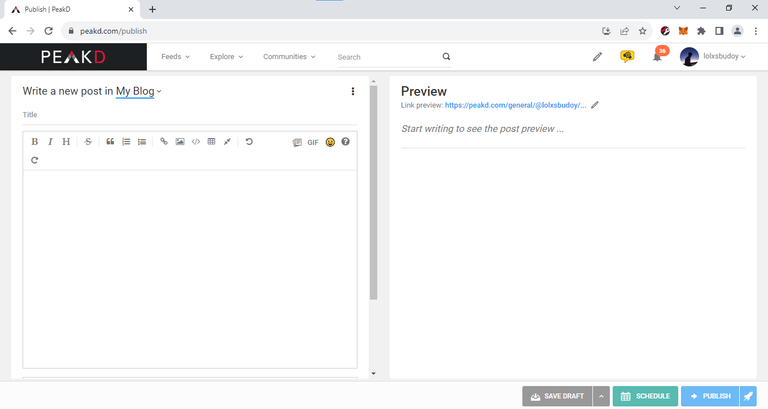Undo the last edit in editor
This screenshot has height=409, width=768.
point(249,142)
